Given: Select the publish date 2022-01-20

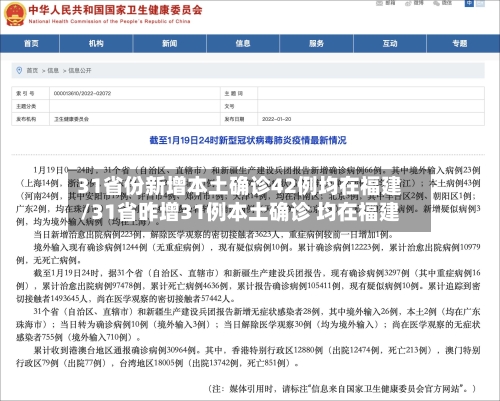Looking at the screenshot, I should tap(277, 119).
